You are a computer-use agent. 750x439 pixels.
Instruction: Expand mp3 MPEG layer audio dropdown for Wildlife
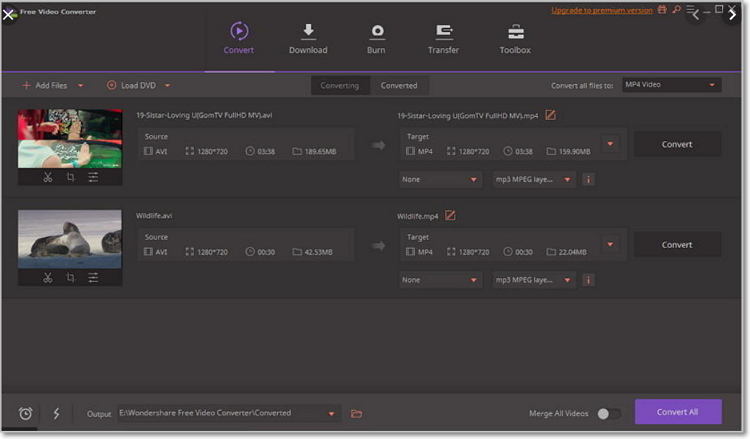(534, 280)
